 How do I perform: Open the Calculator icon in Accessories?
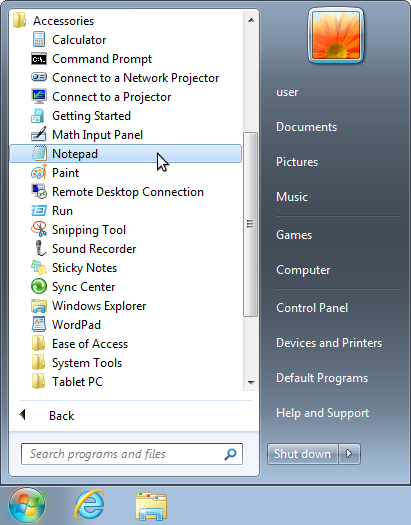pos(39,40)
